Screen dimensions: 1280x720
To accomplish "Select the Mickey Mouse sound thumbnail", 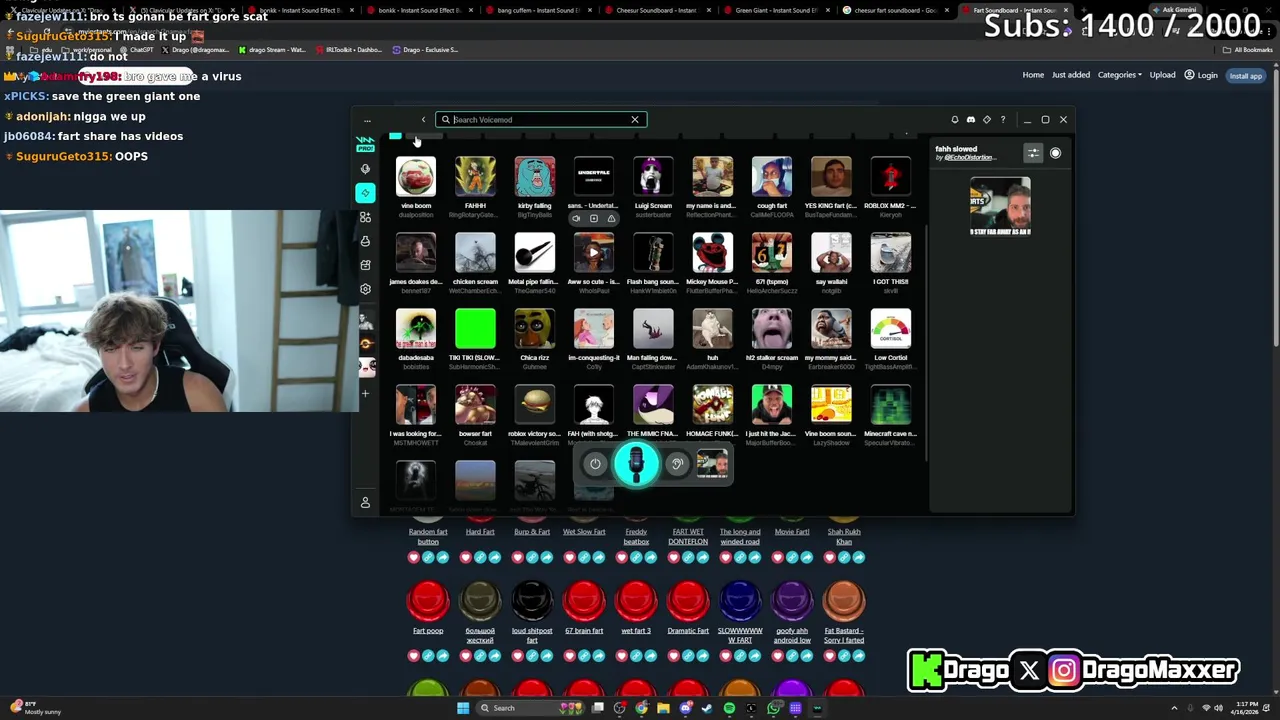I will (712, 253).
